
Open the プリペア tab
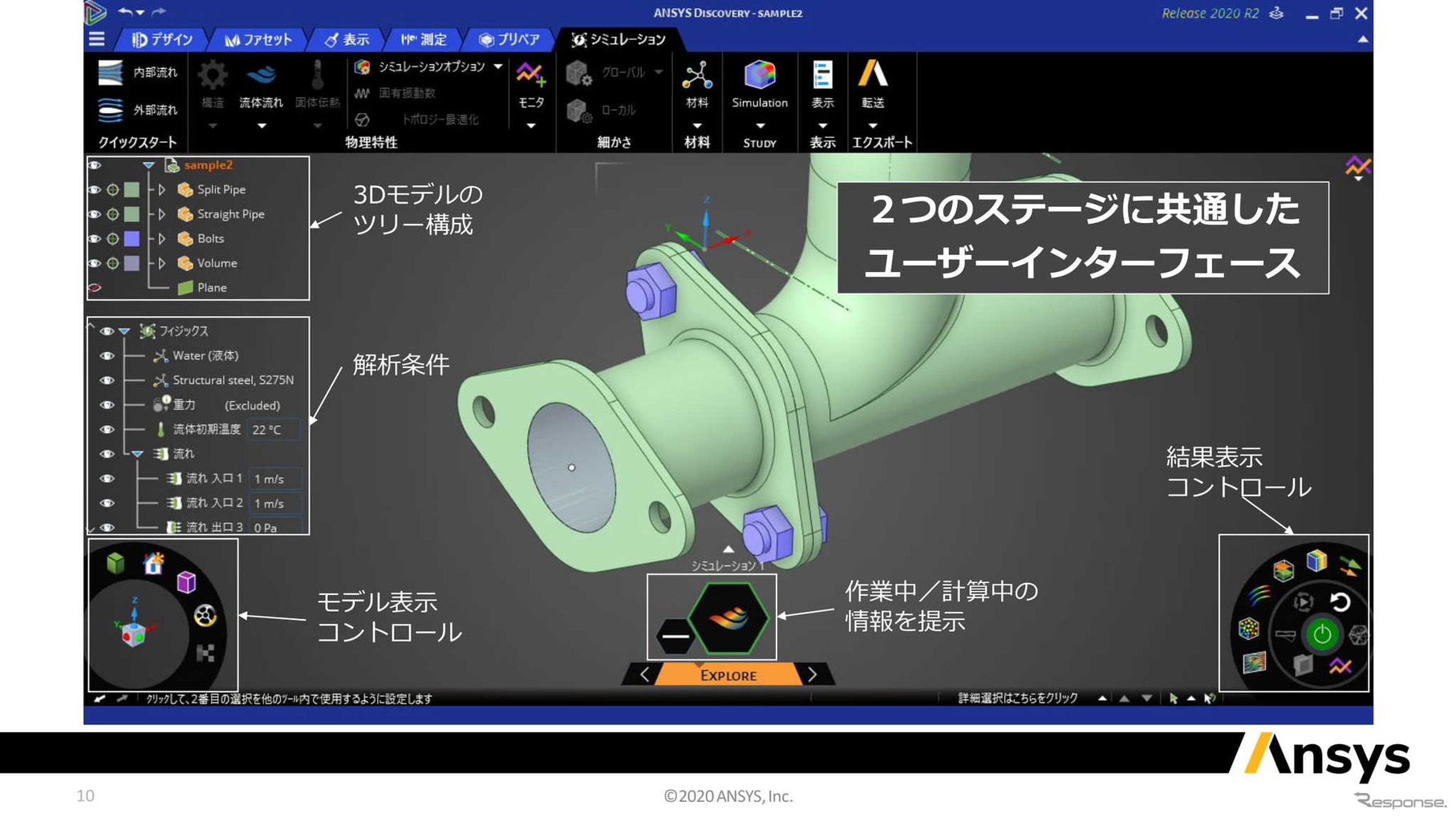[x=509, y=39]
